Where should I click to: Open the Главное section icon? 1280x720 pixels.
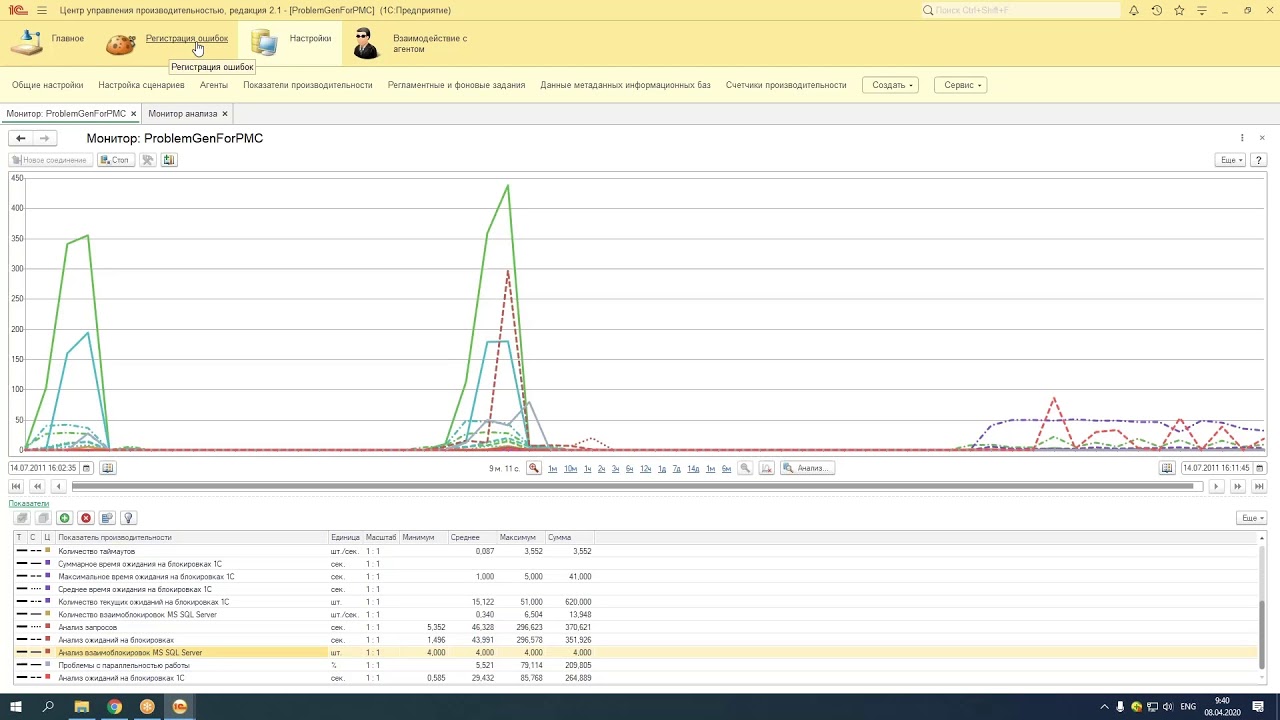point(26,42)
